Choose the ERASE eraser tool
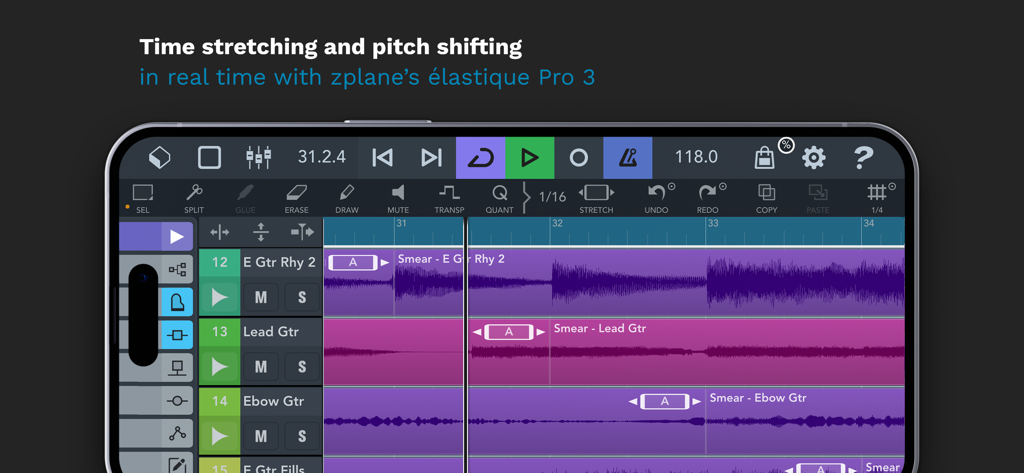The image size is (1024, 473). tap(296, 199)
